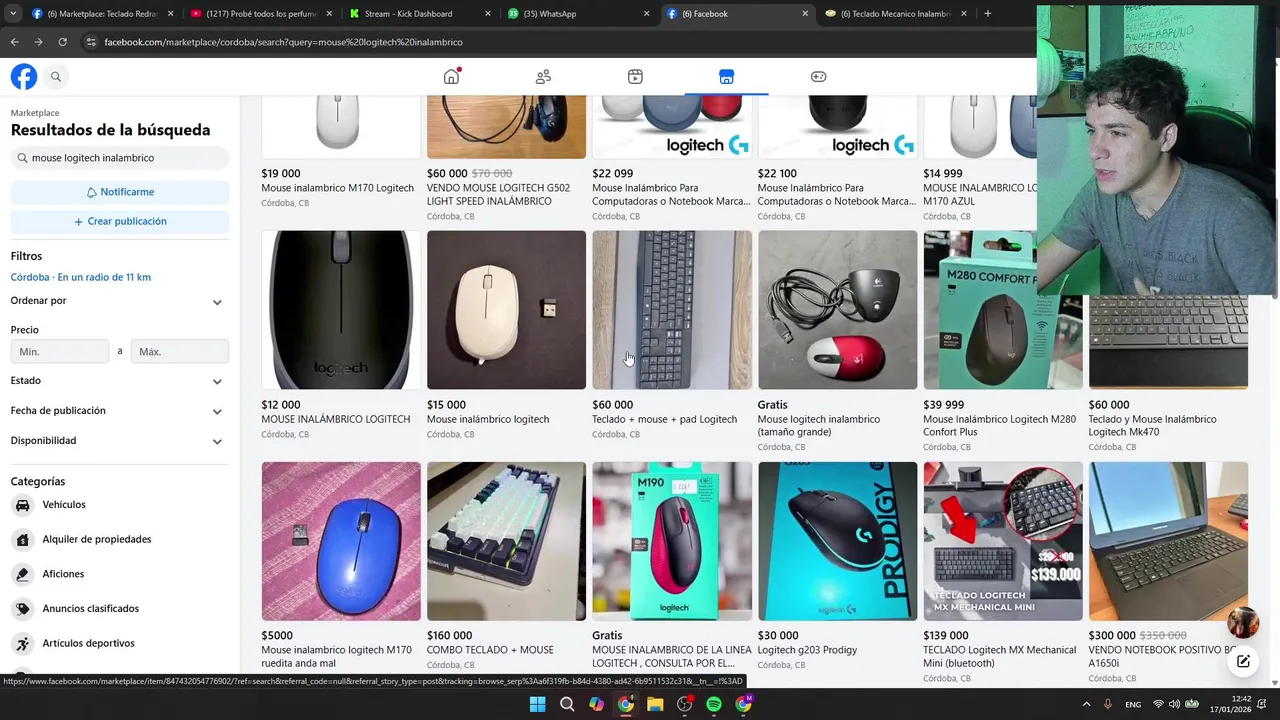Click the Min price input field

60,352
